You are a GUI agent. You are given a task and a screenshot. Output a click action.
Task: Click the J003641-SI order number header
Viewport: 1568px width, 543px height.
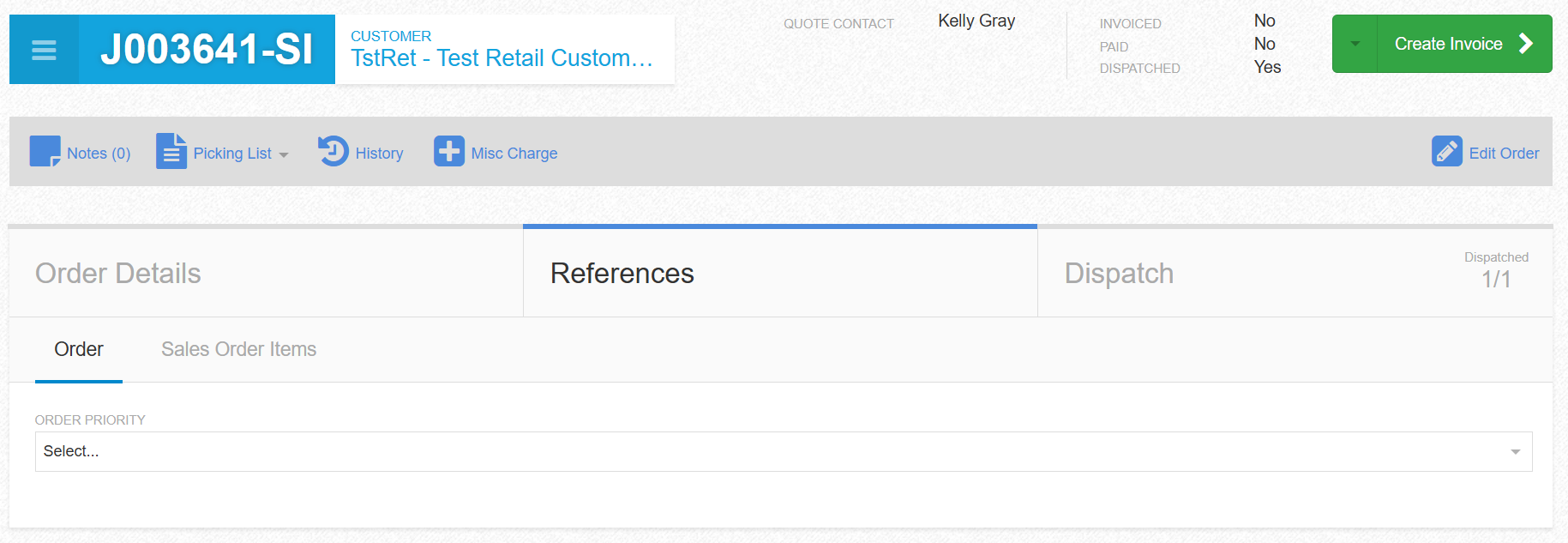(207, 50)
